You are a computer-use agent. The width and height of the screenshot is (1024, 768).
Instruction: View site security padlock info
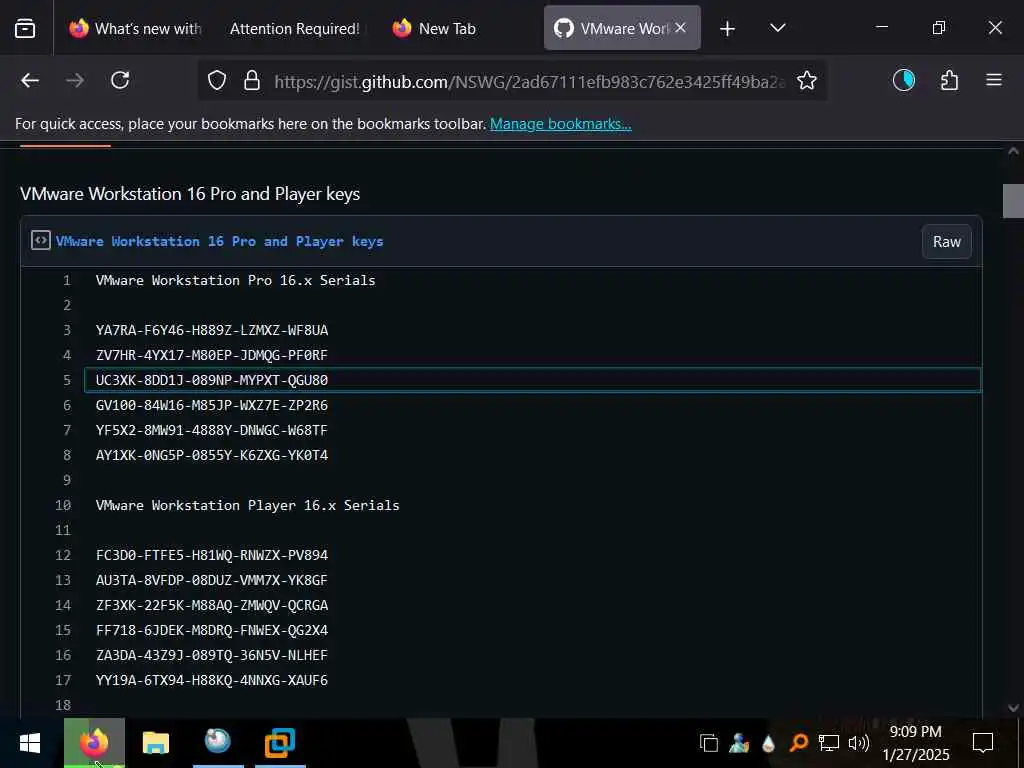pyautogui.click(x=251, y=80)
